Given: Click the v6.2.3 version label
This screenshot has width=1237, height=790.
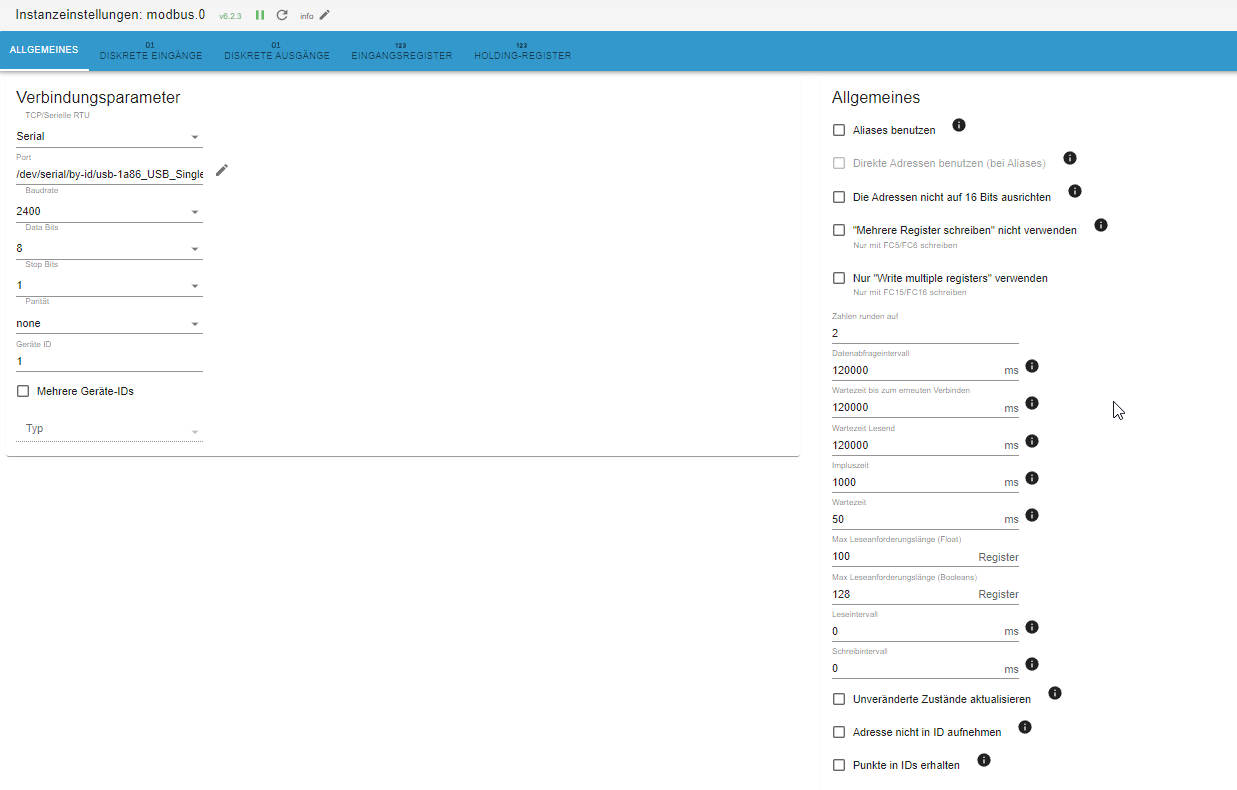Looking at the screenshot, I should pos(230,16).
